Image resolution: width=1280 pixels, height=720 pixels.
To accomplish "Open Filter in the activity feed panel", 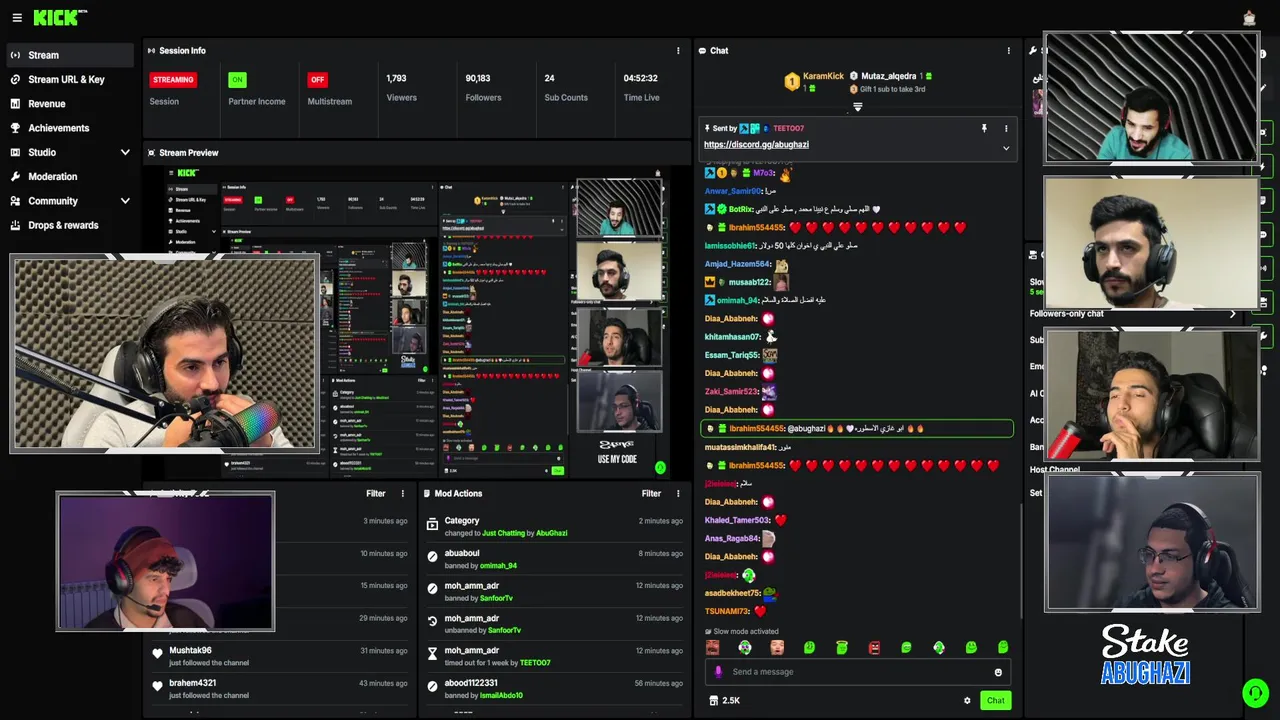I will point(375,493).
